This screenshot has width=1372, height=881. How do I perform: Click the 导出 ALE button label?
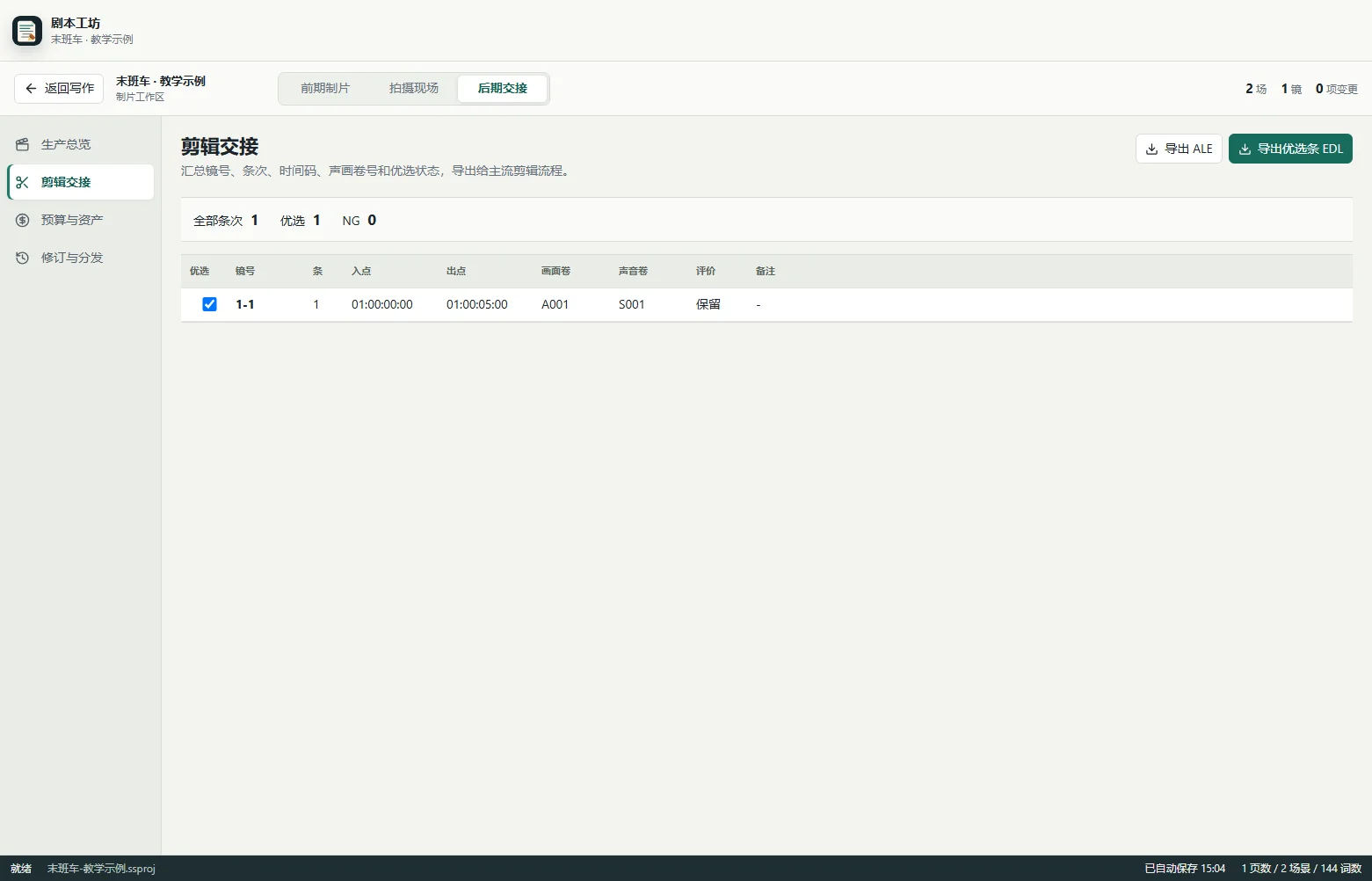tap(1188, 149)
